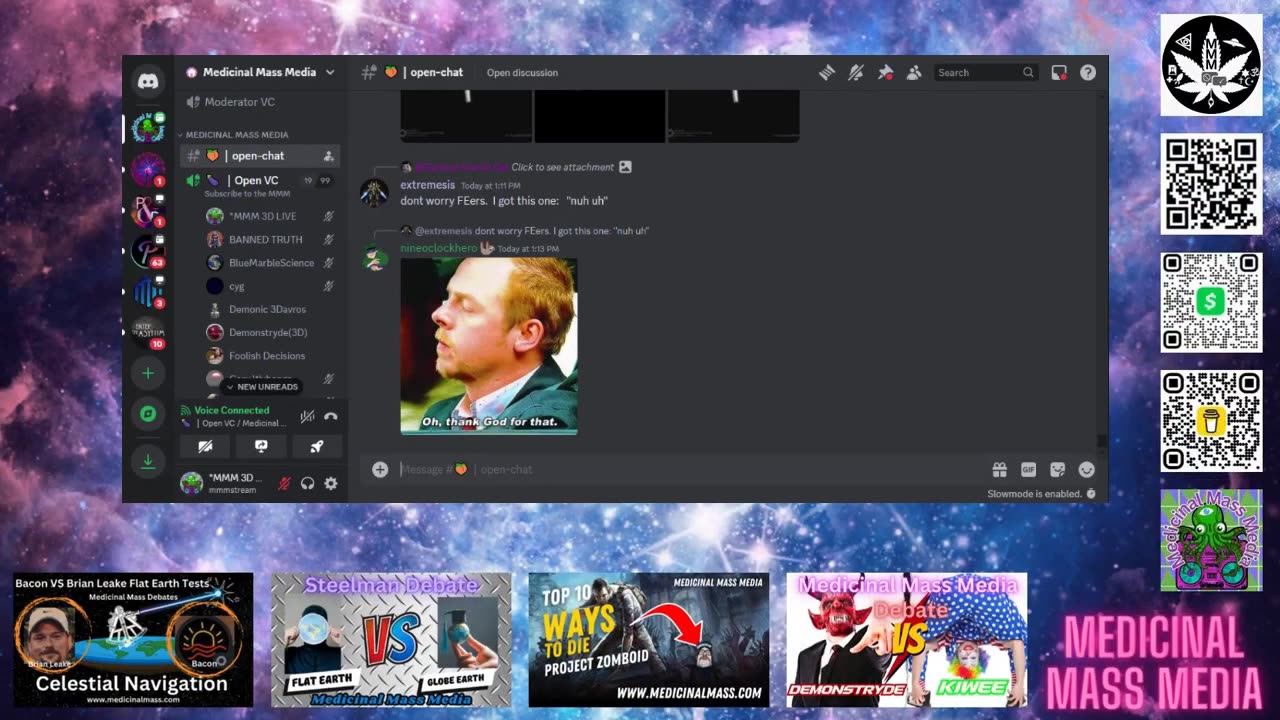Screen dimensions: 1280x720
Task: Disconnect from voice call icon
Action: click(331, 416)
